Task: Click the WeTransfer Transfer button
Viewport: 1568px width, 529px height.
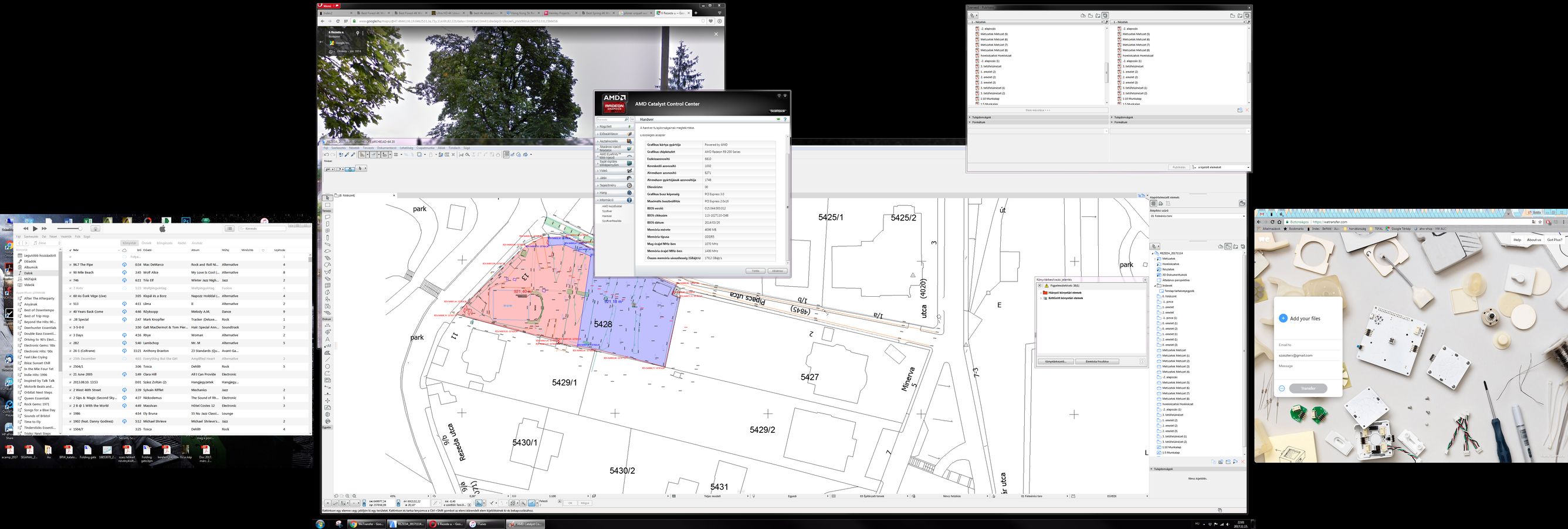Action: click(x=1308, y=388)
